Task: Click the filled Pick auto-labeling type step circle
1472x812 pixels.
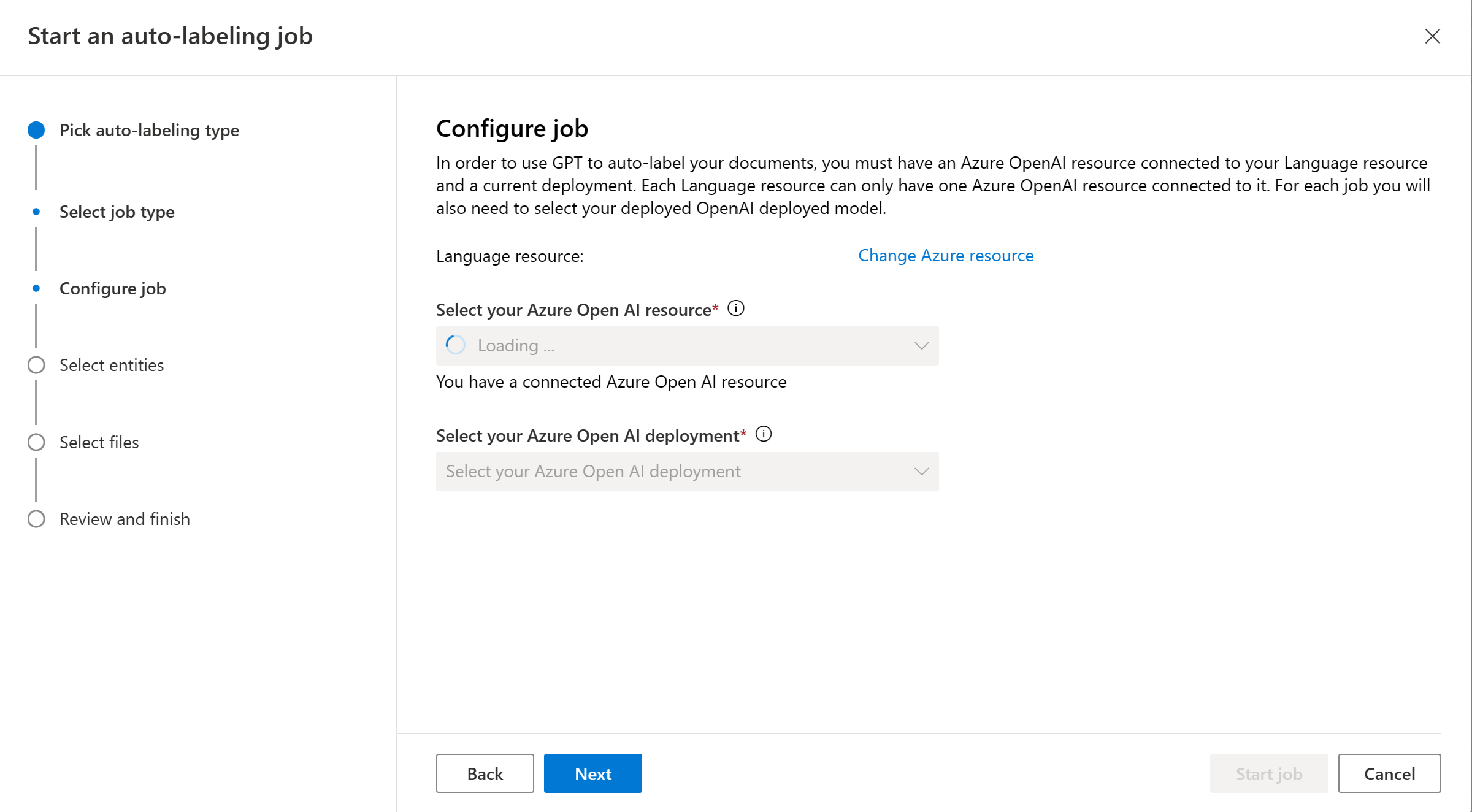Action: (x=36, y=130)
